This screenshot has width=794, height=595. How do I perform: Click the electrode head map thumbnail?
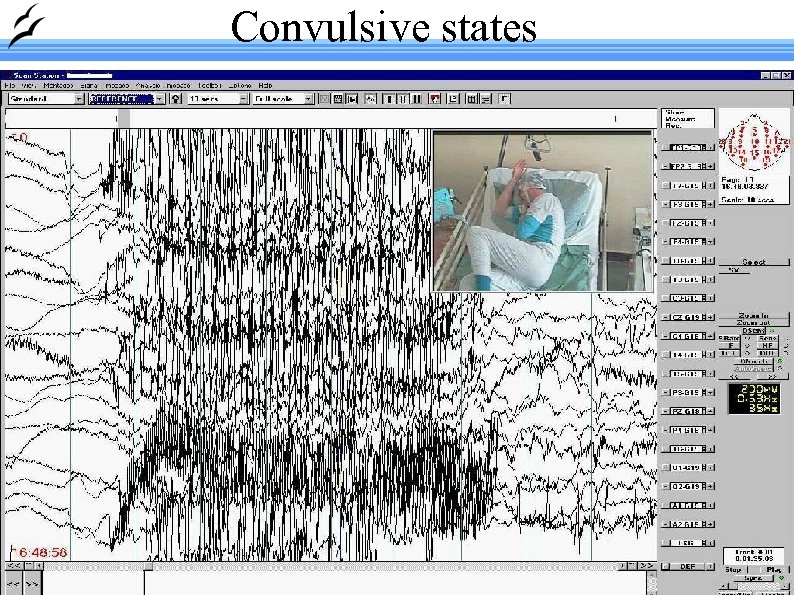click(754, 143)
